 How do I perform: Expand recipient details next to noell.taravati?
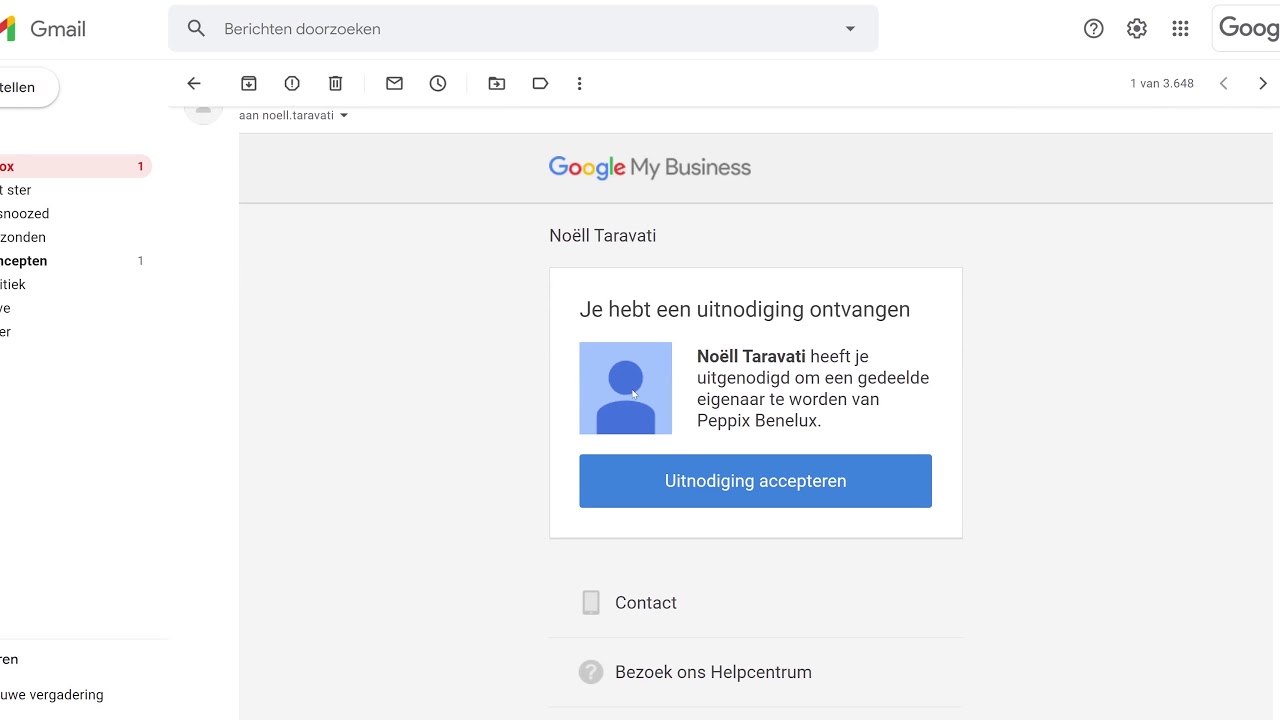tap(344, 116)
